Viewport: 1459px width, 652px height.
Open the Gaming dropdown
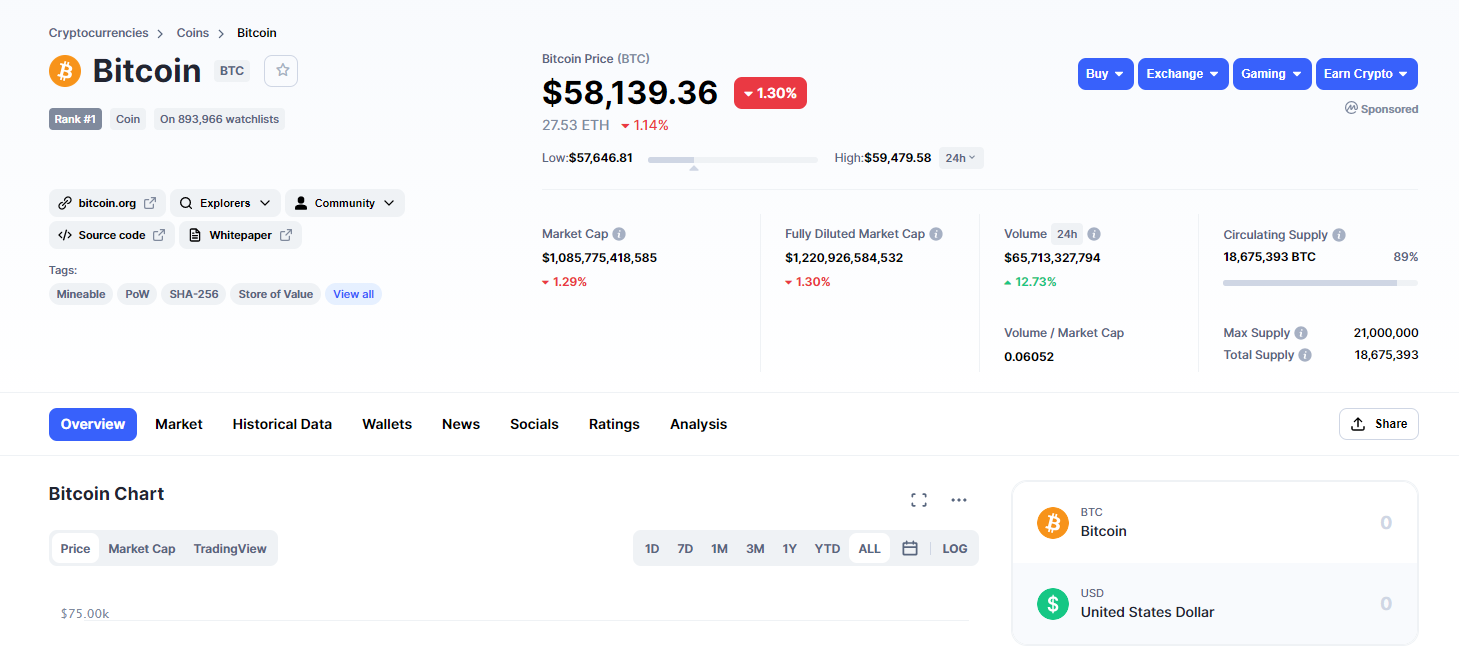coord(1272,74)
